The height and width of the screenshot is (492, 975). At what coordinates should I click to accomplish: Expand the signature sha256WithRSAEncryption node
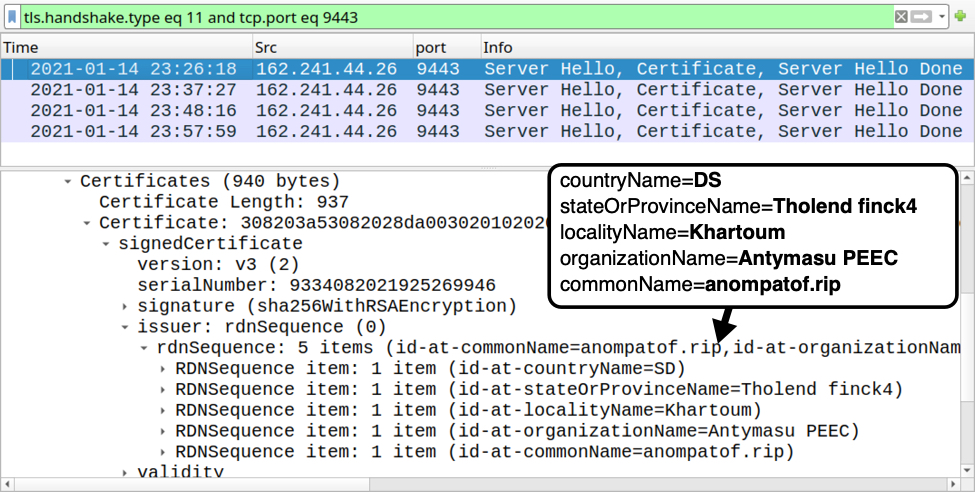pyautogui.click(x=125, y=306)
